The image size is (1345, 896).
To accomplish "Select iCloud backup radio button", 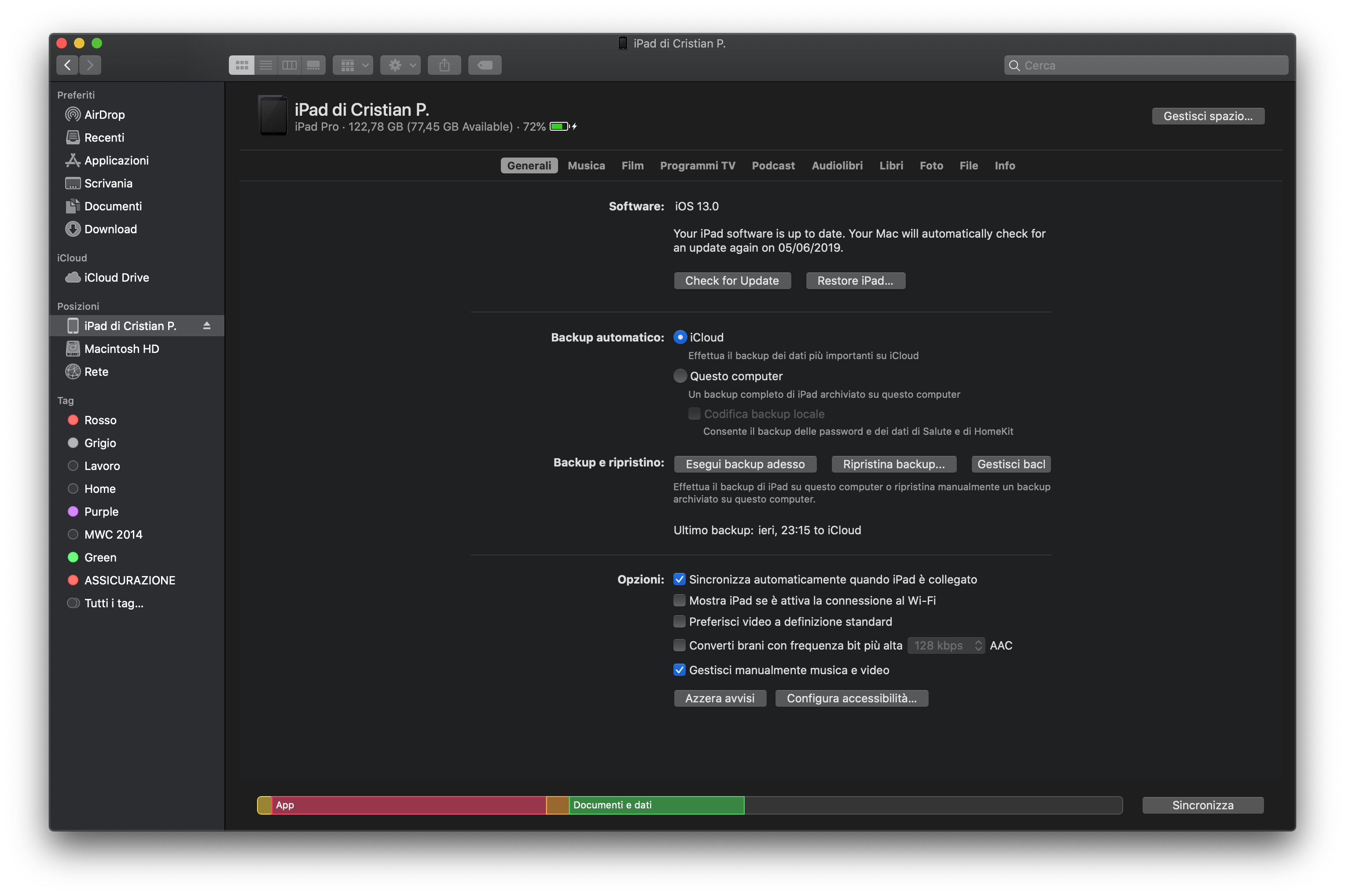I will click(x=680, y=337).
